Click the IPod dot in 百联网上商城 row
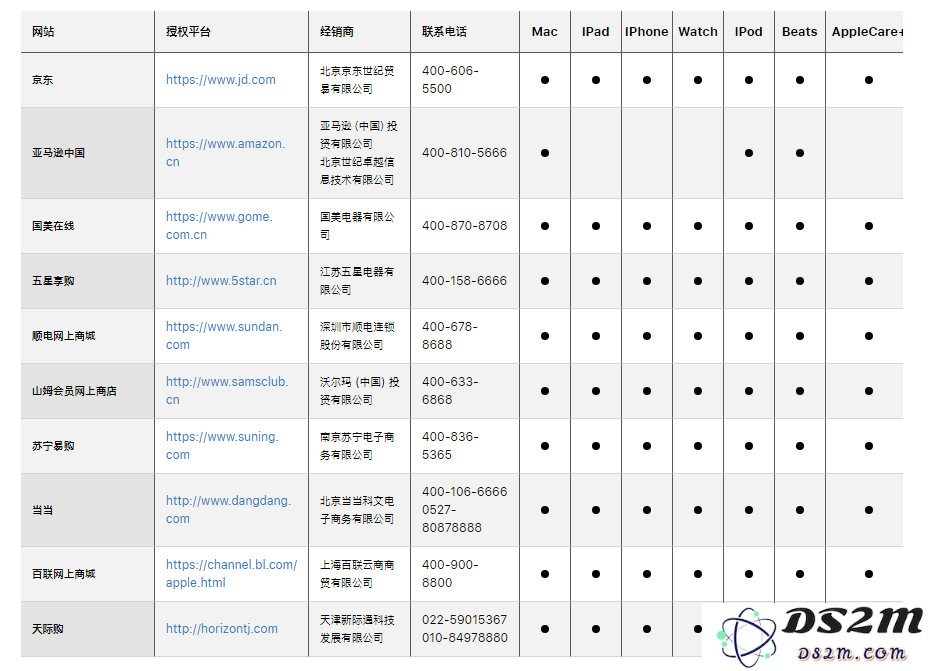The image size is (940, 671). 749,574
